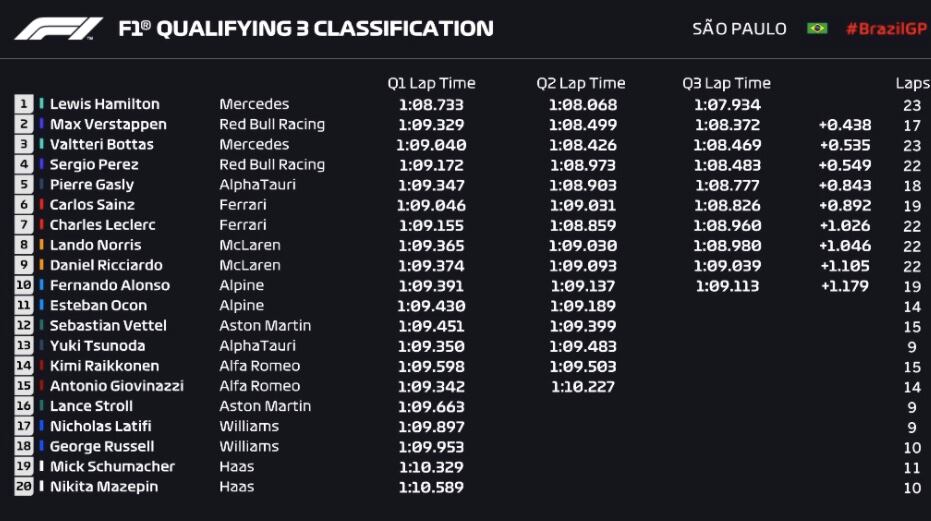Click the Aston Martin team for Vettel
Viewport: 931px width, 521px height.
click(x=265, y=326)
